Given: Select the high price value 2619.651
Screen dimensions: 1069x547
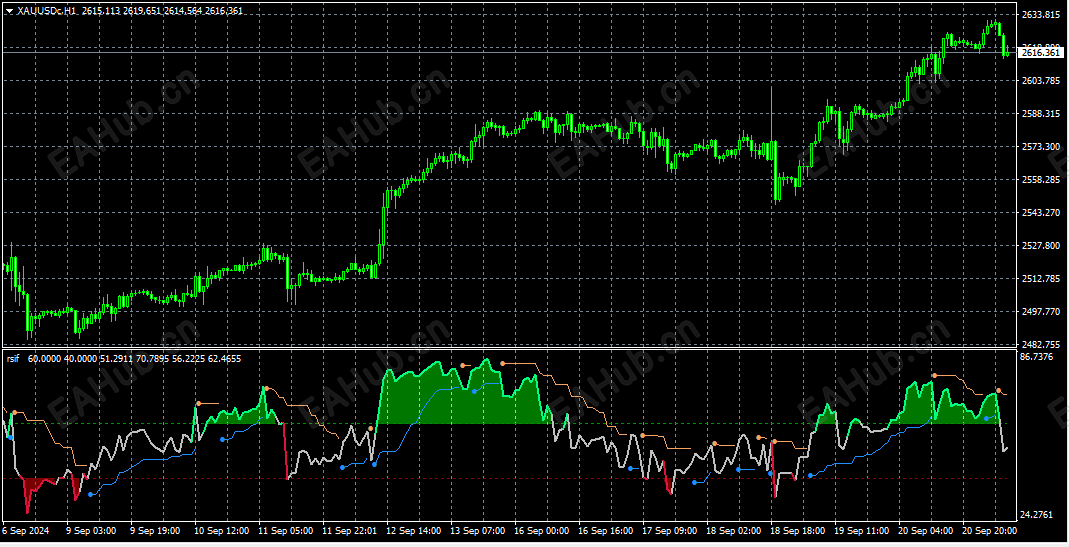Looking at the screenshot, I should pos(142,11).
